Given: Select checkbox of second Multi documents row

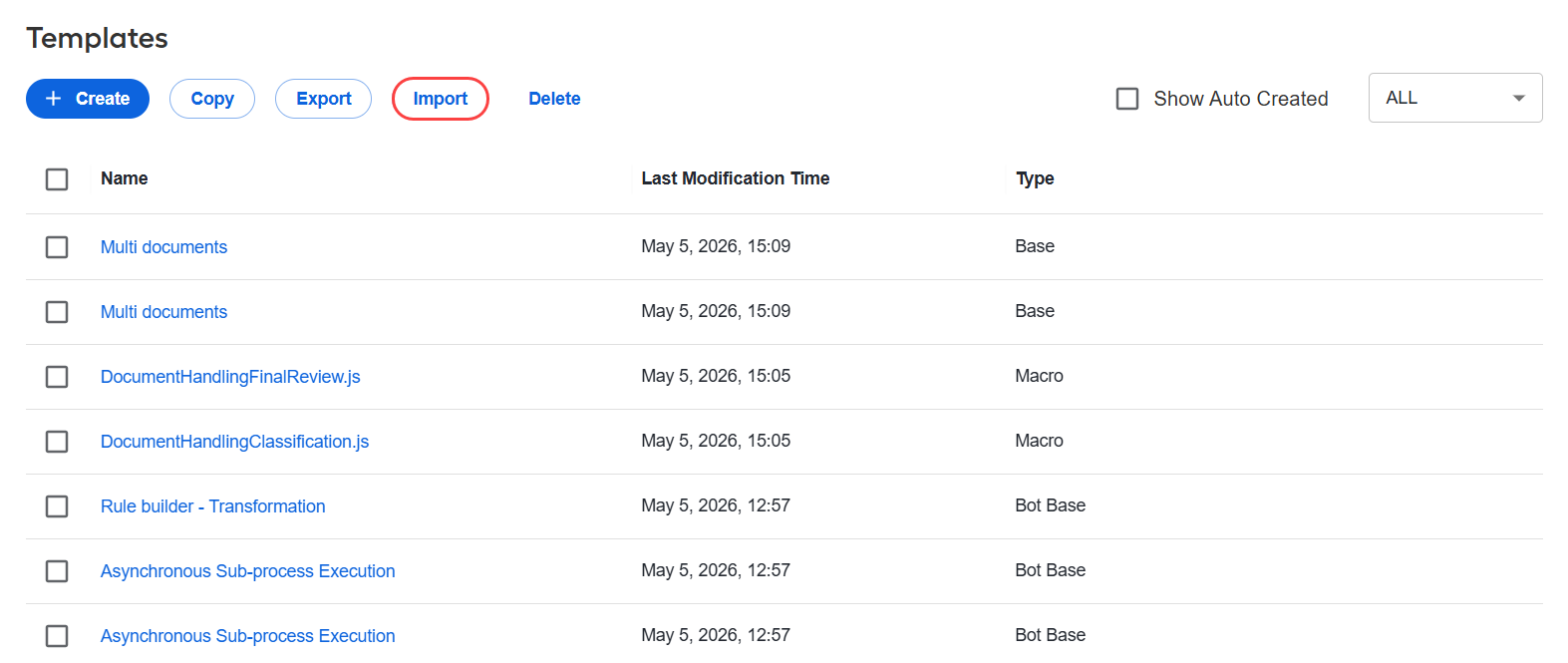Looking at the screenshot, I should click(57, 312).
